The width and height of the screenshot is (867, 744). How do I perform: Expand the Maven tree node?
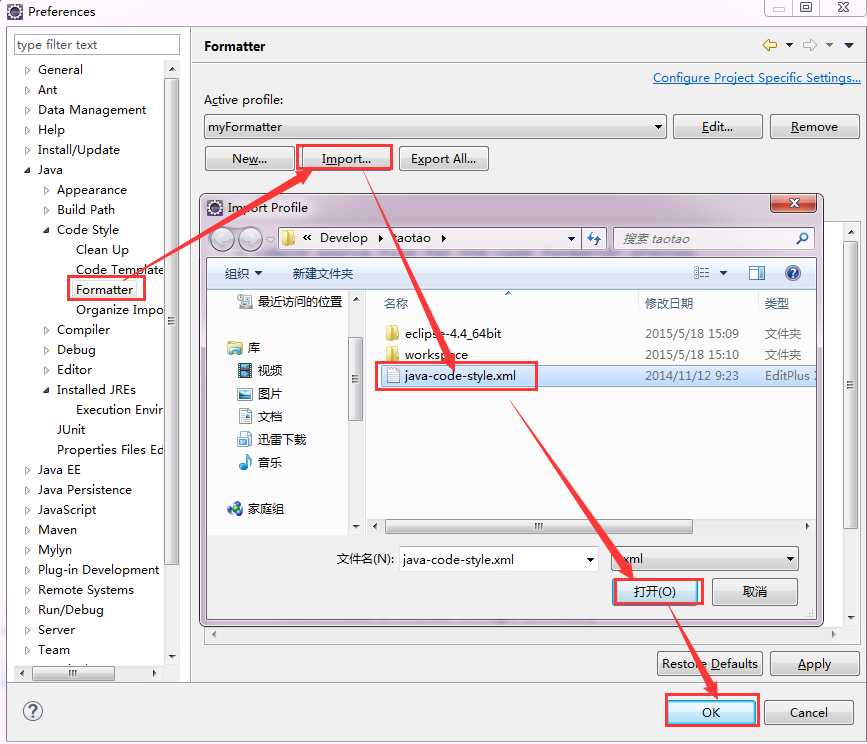tap(27, 530)
